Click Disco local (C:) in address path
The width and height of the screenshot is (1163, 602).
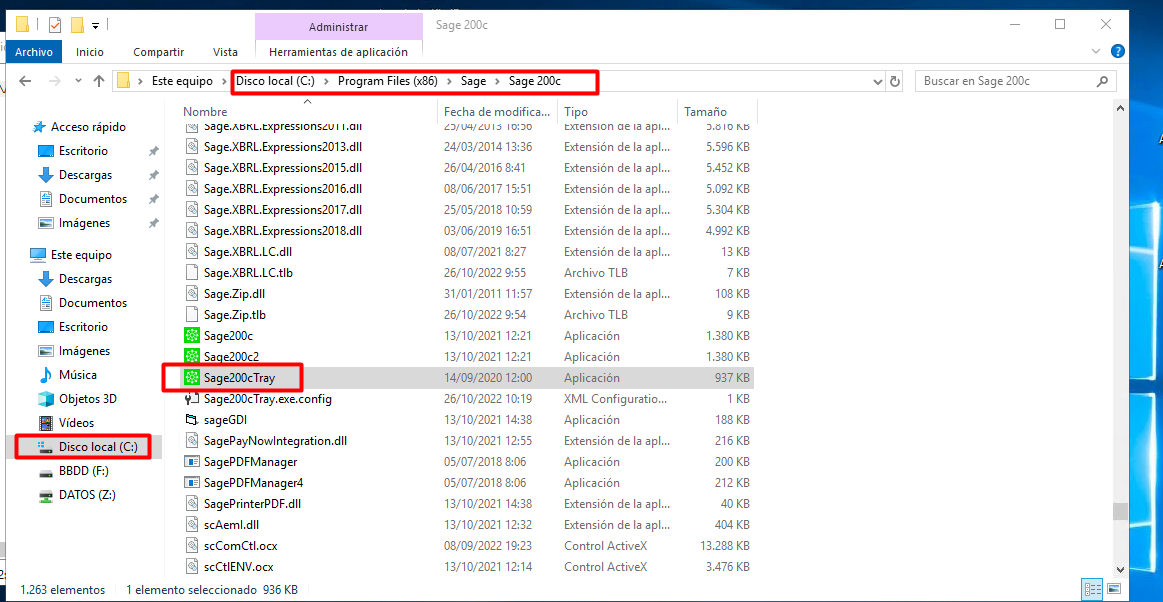pos(275,81)
